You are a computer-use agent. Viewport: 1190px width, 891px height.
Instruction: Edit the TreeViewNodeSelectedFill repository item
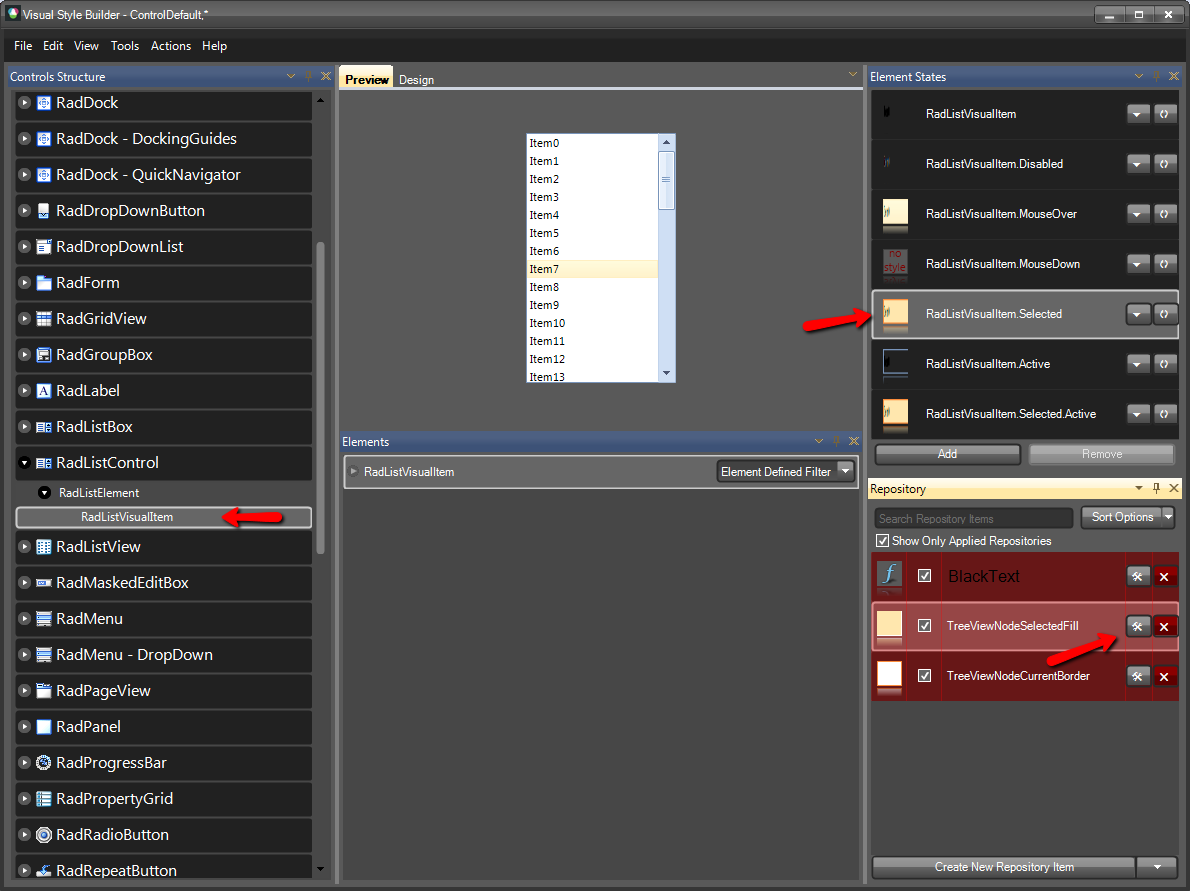pos(1138,627)
